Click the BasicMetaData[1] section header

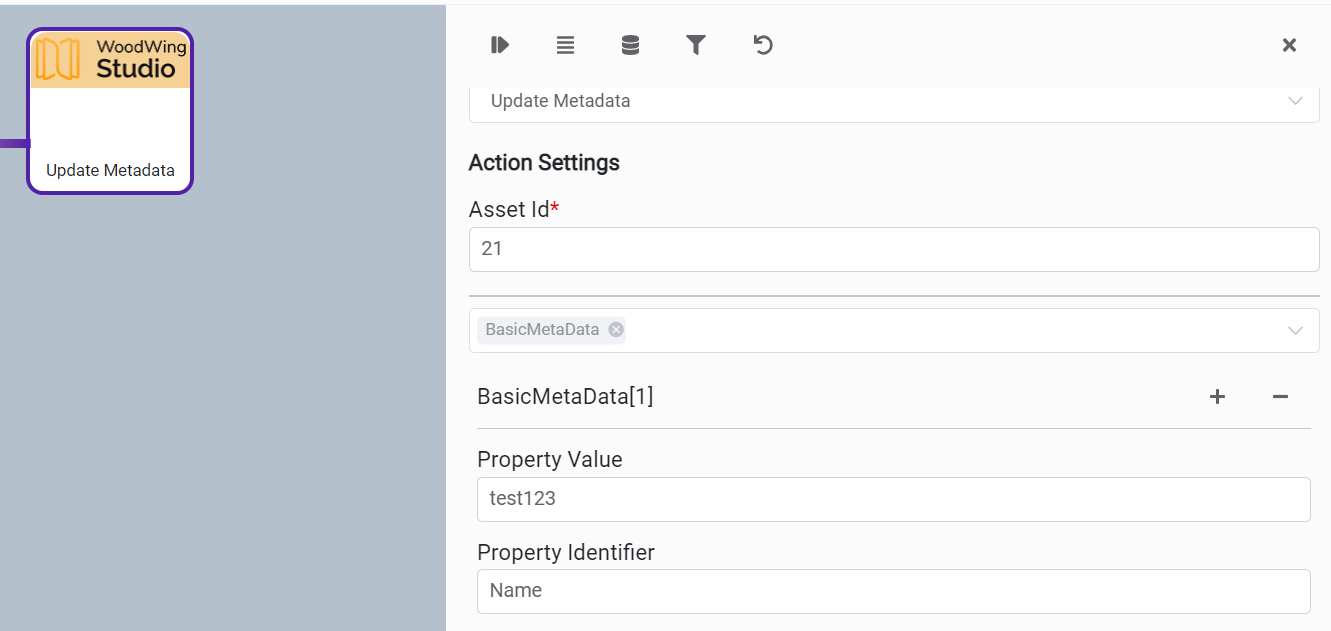click(565, 397)
